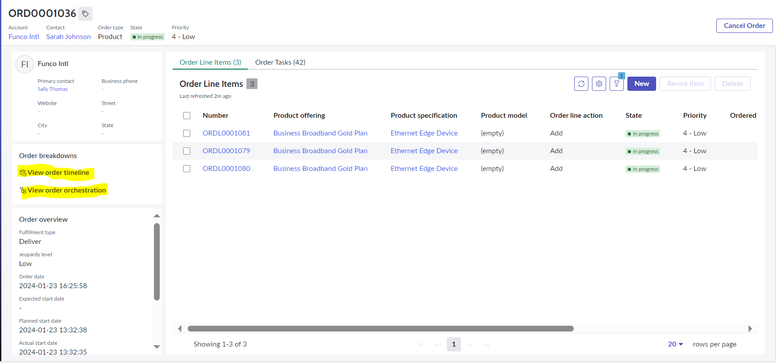Image resolution: width=776 pixels, height=363 pixels.
Task: Click the Cancel Order button
Action: (744, 26)
